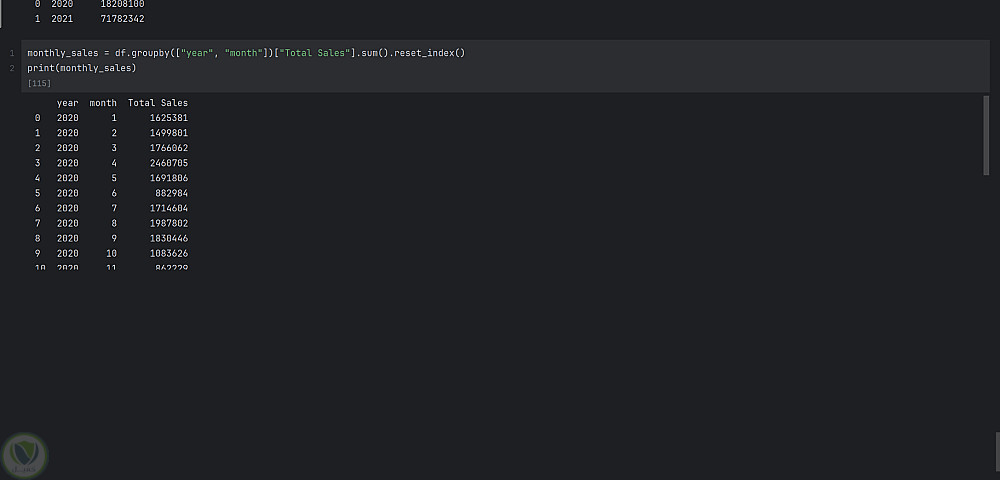Click the 2021 total 71782342 in the top output
The width and height of the screenshot is (1000, 480).
pos(122,19)
